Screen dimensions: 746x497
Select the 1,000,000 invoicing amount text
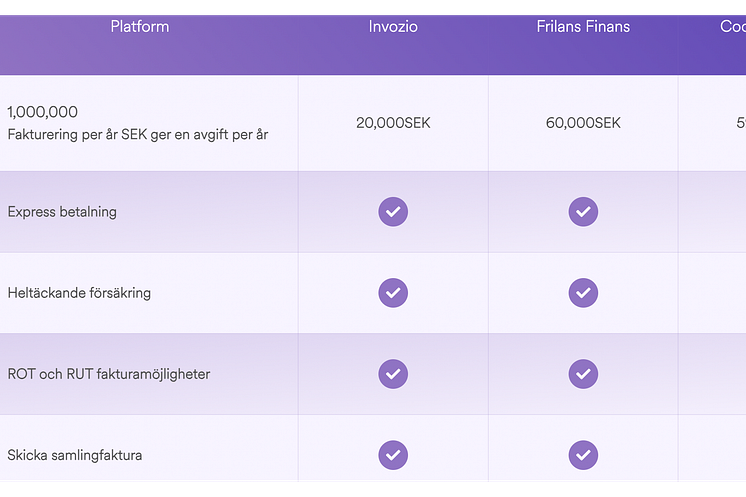pyautogui.click(x=42, y=112)
